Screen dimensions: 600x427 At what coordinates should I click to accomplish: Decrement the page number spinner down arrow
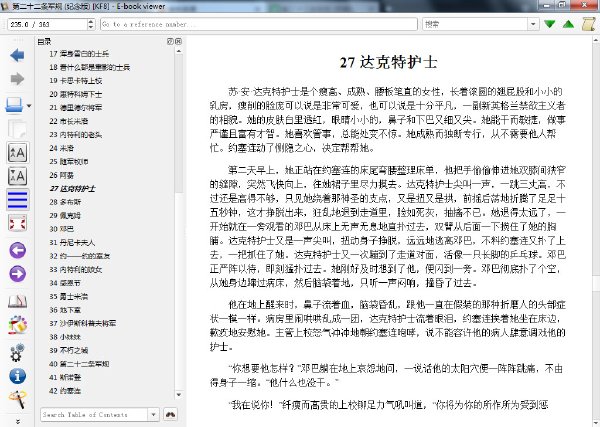(91, 28)
